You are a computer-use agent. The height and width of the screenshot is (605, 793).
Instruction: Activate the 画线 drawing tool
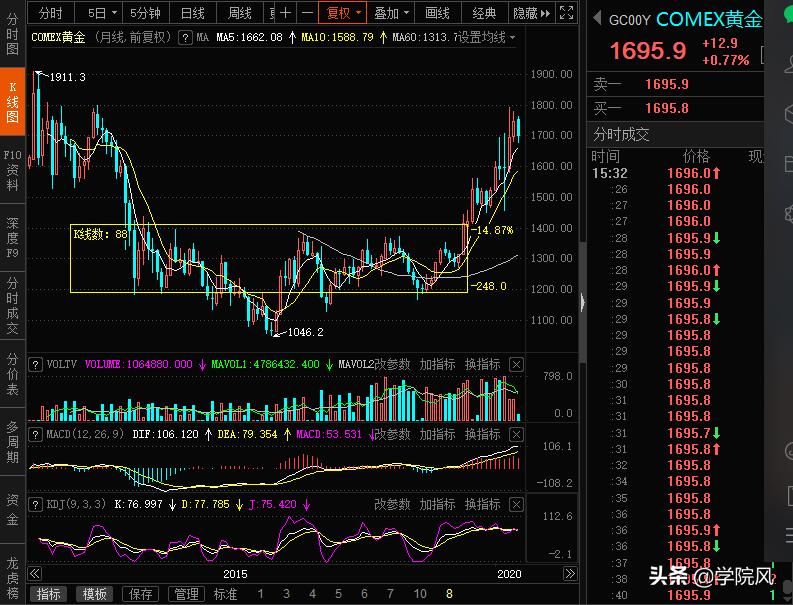[437, 13]
